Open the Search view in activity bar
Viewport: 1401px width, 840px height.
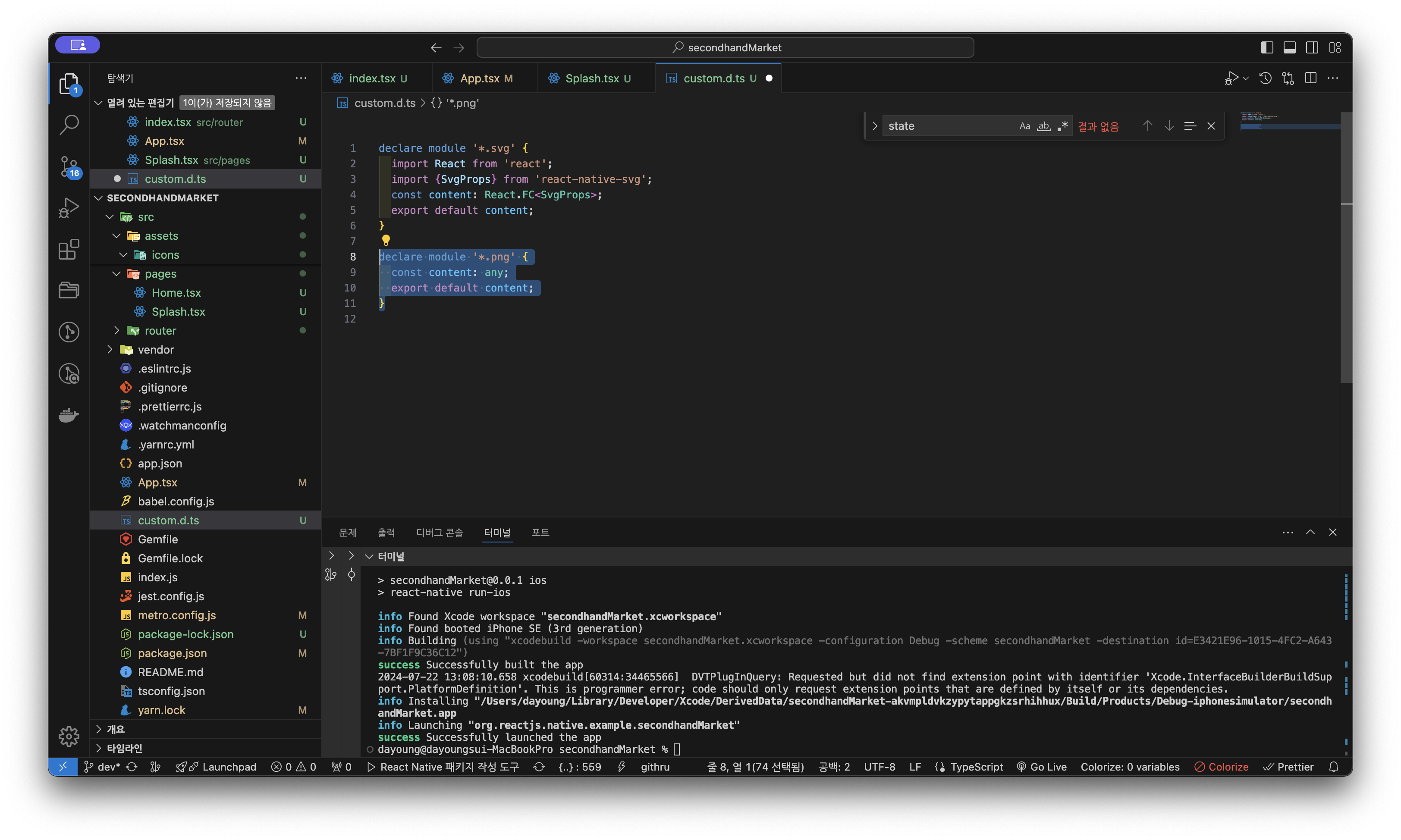[x=69, y=125]
